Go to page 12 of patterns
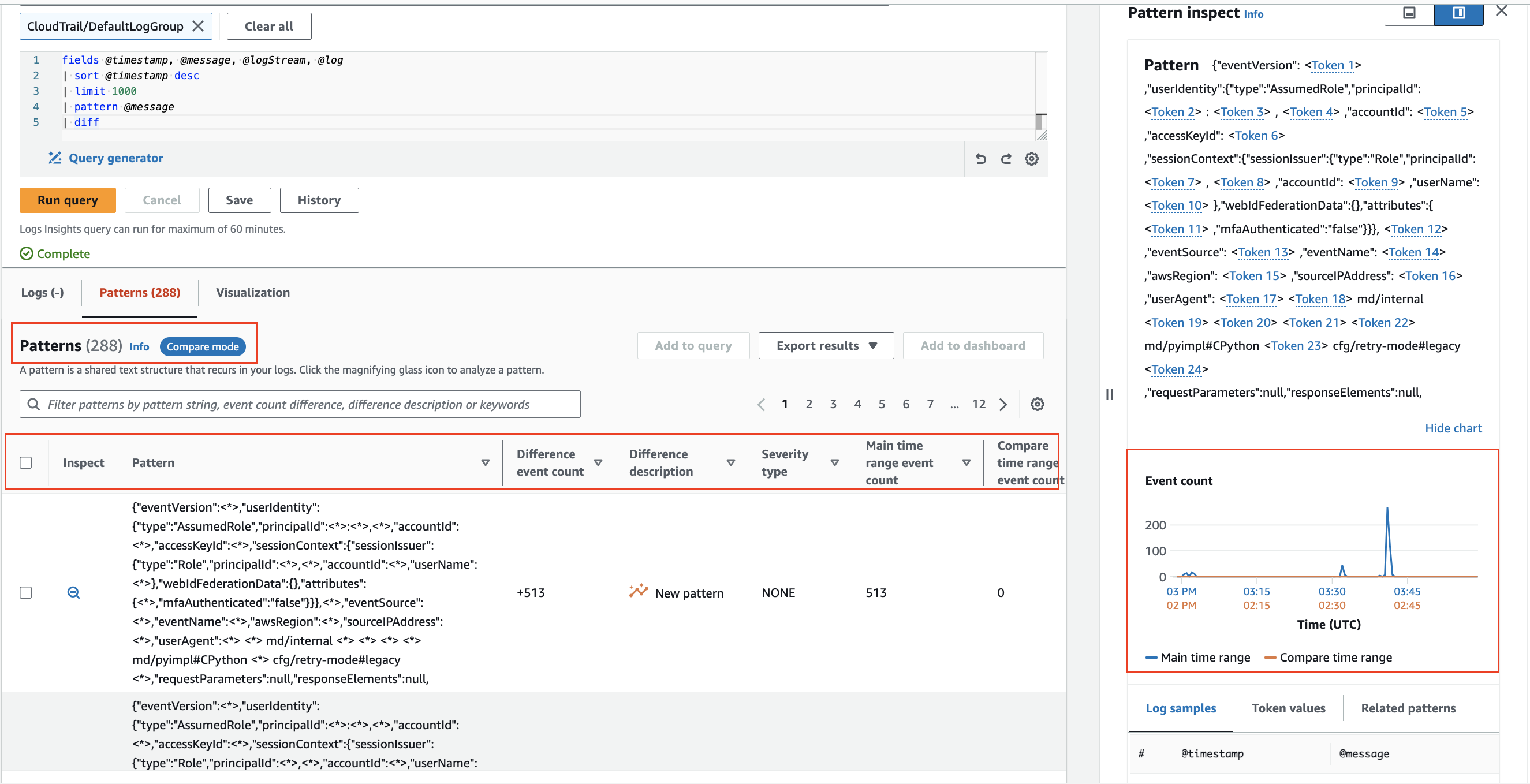Image resolution: width=1530 pixels, height=784 pixels. coord(978,404)
